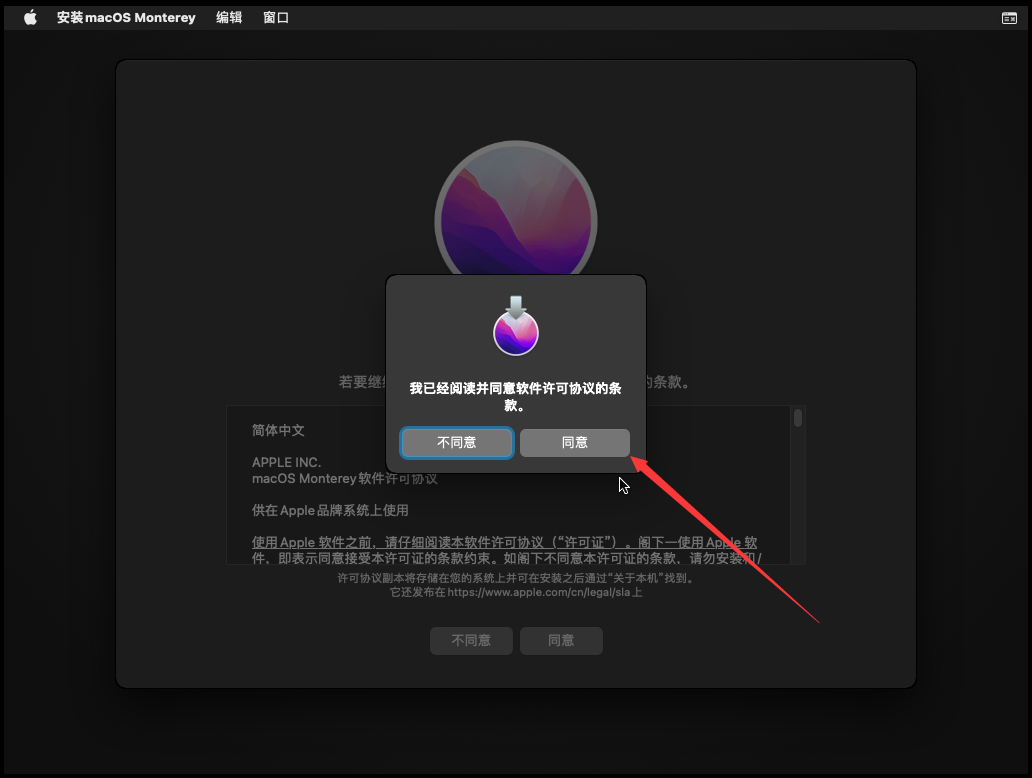Click the dialog message 我已经阅读并同意

(x=515, y=396)
